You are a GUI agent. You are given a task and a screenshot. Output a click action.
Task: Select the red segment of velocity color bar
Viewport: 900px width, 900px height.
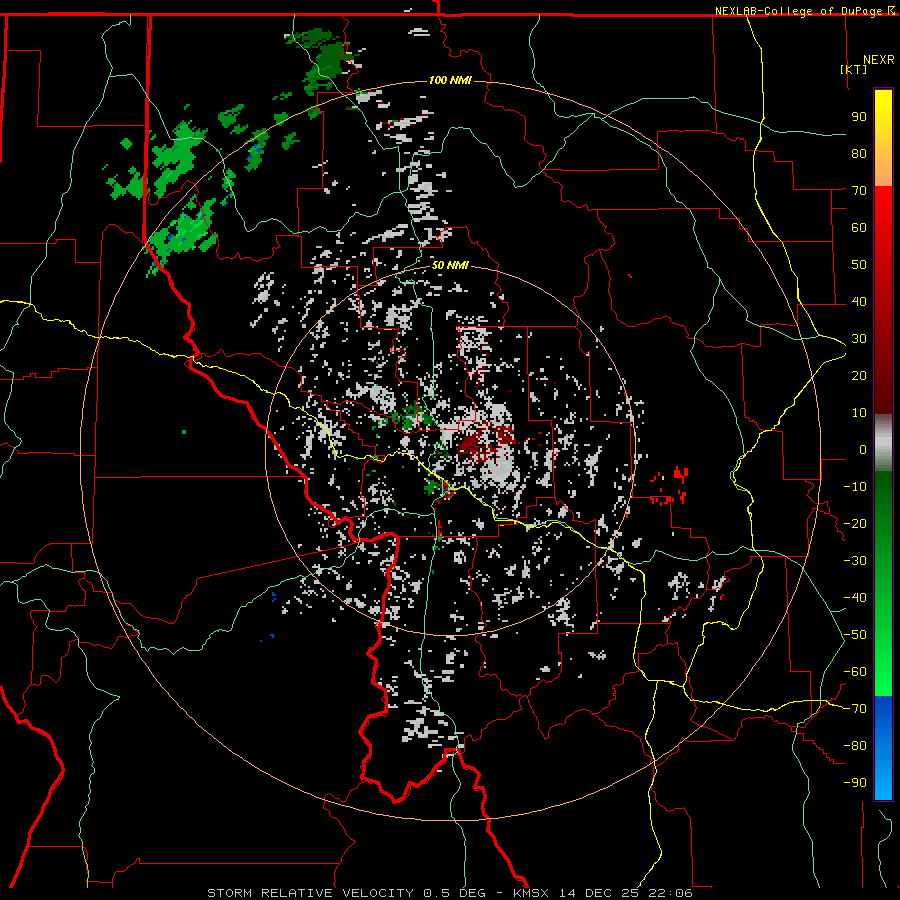(883, 300)
